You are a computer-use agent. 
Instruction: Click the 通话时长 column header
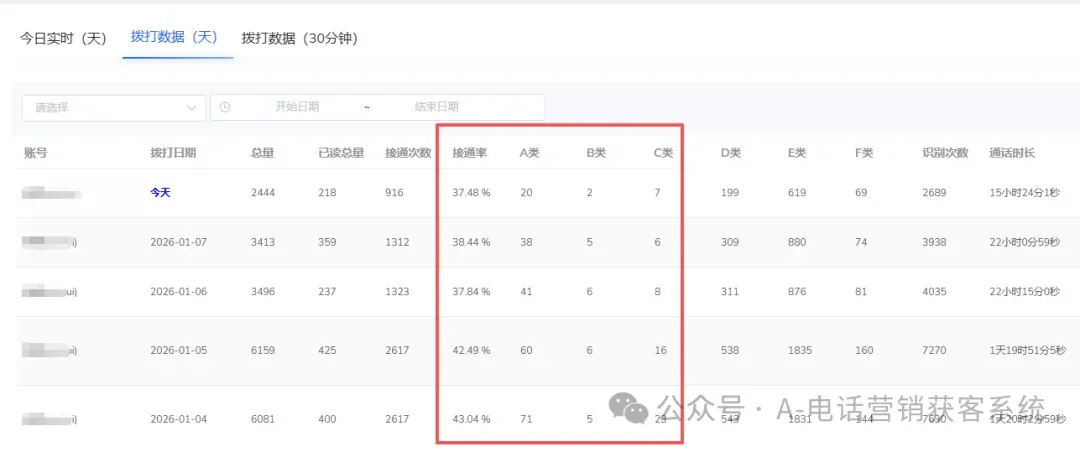pos(1012,153)
